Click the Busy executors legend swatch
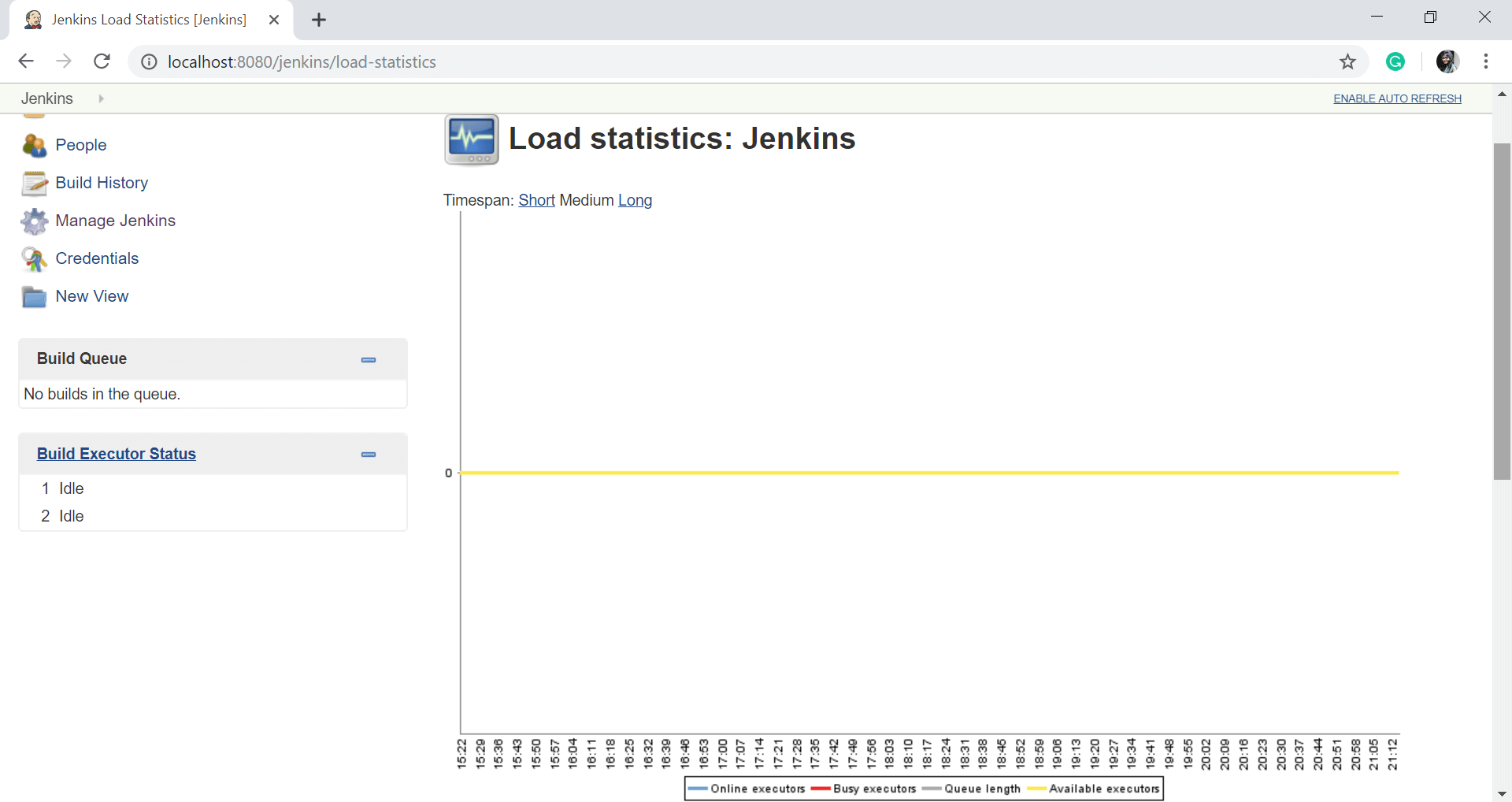Image resolution: width=1512 pixels, height=802 pixels. click(820, 789)
